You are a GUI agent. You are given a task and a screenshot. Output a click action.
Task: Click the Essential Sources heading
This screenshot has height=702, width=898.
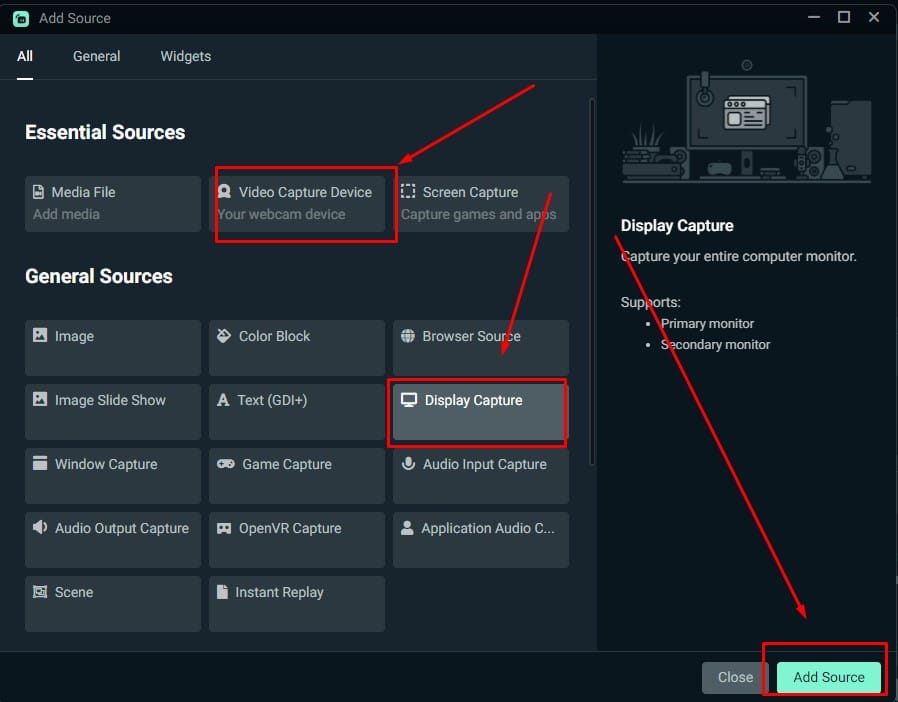tap(105, 132)
